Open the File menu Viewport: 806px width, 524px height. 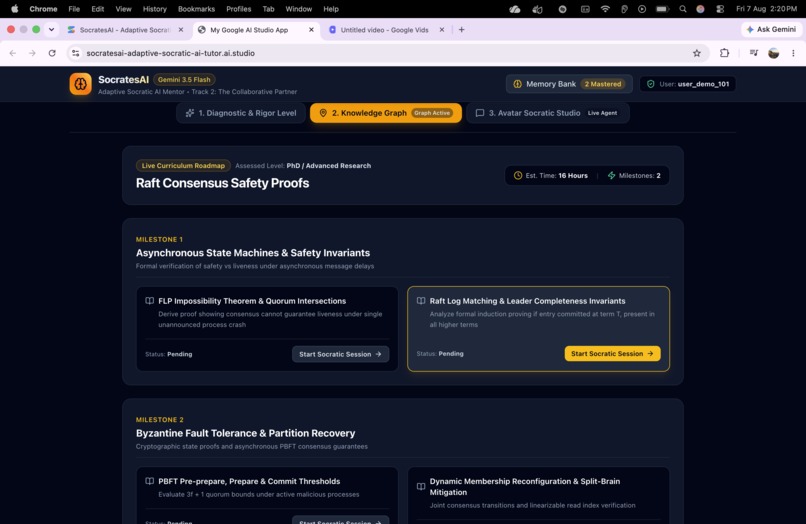[74, 9]
